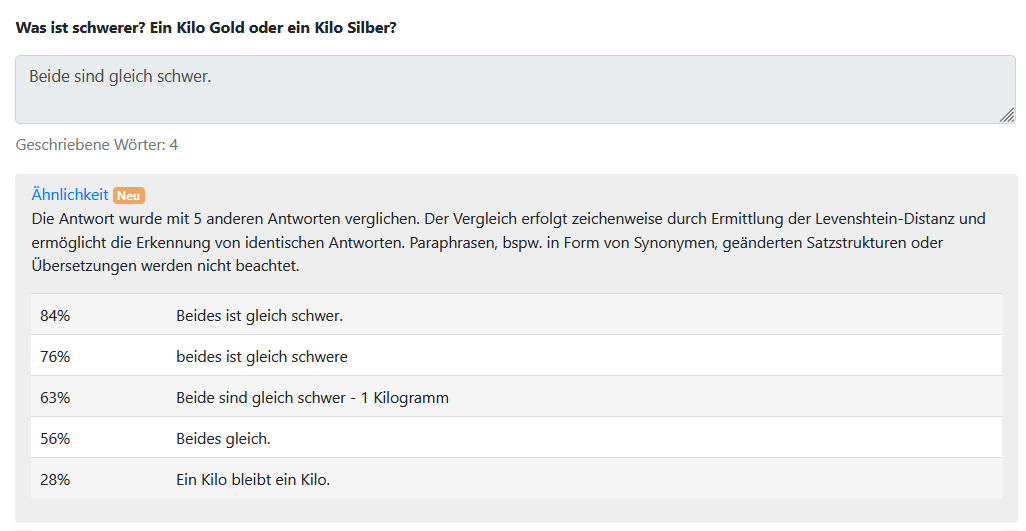Select the answer "beides ist gleich schwere"
1026x531 pixels.
pos(261,356)
